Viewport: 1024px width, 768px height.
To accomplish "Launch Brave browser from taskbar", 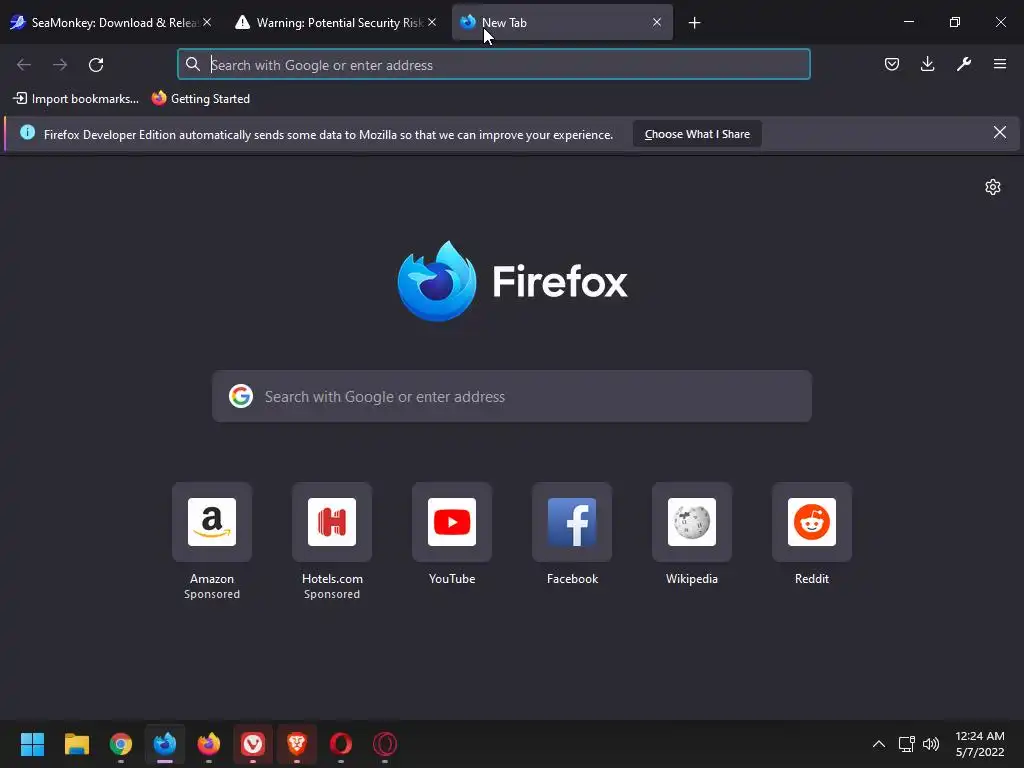I will [x=297, y=744].
